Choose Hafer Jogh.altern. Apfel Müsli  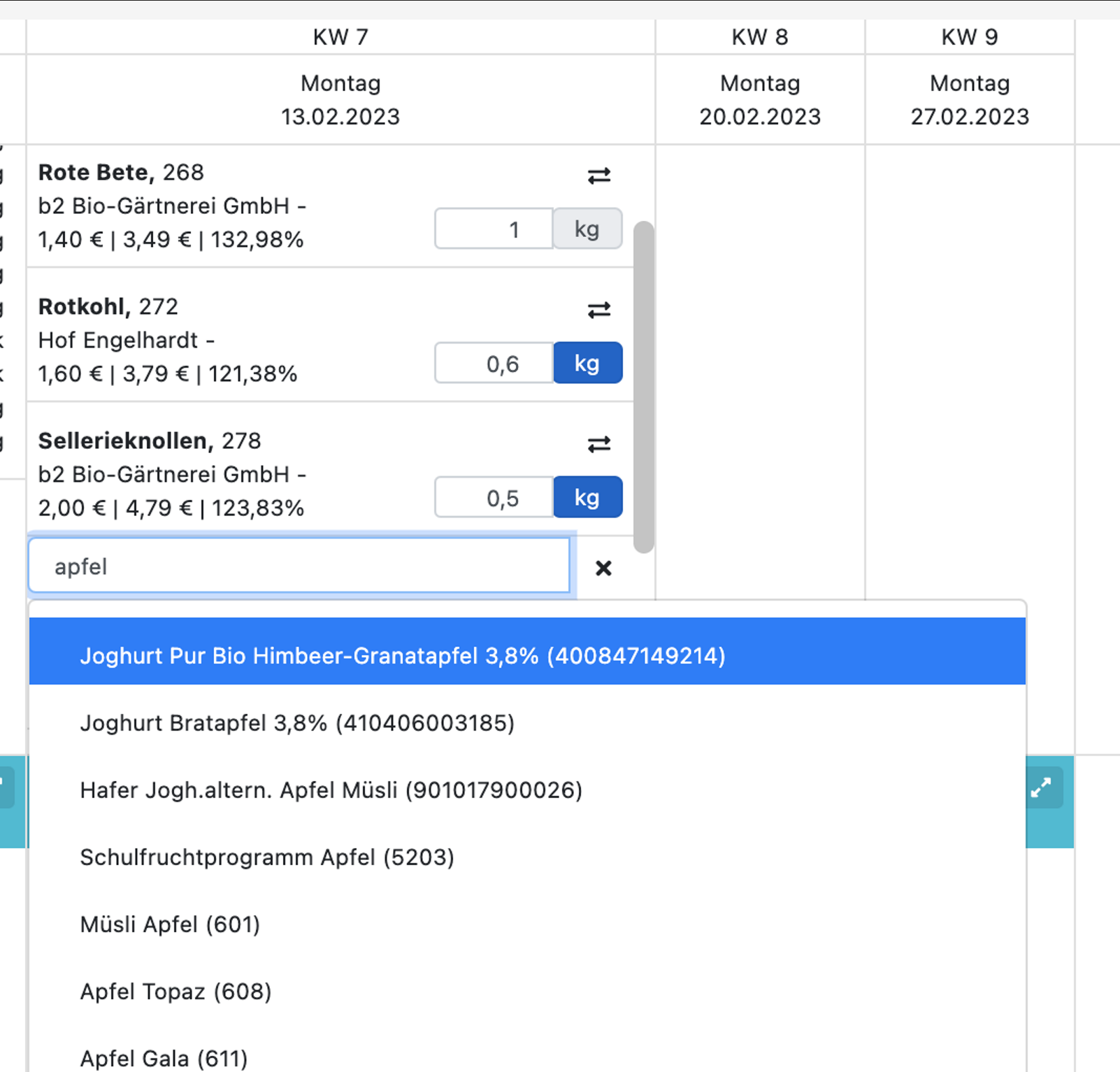click(x=331, y=790)
